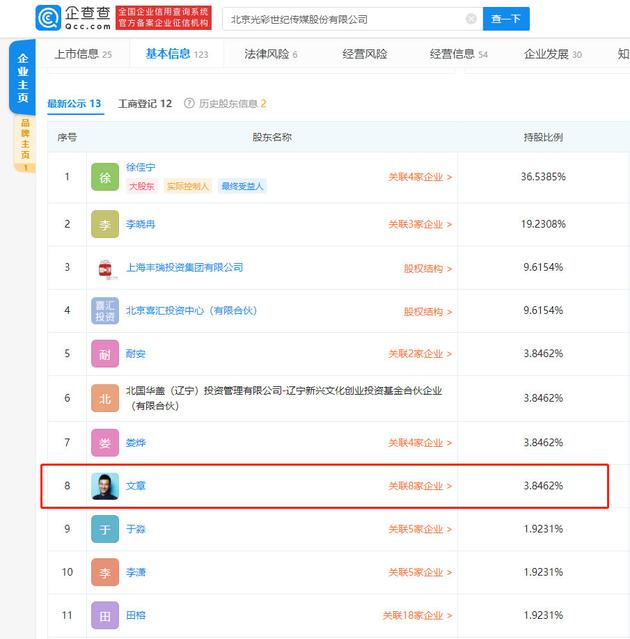Open shareholder 徐佳宁
The width and height of the screenshot is (630, 639).
click(141, 167)
